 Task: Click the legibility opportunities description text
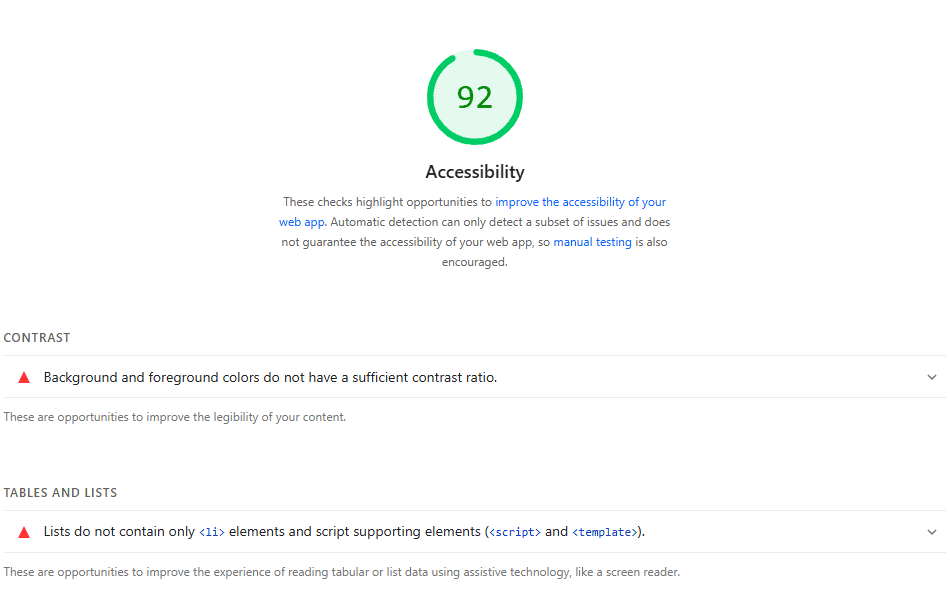click(x=175, y=417)
